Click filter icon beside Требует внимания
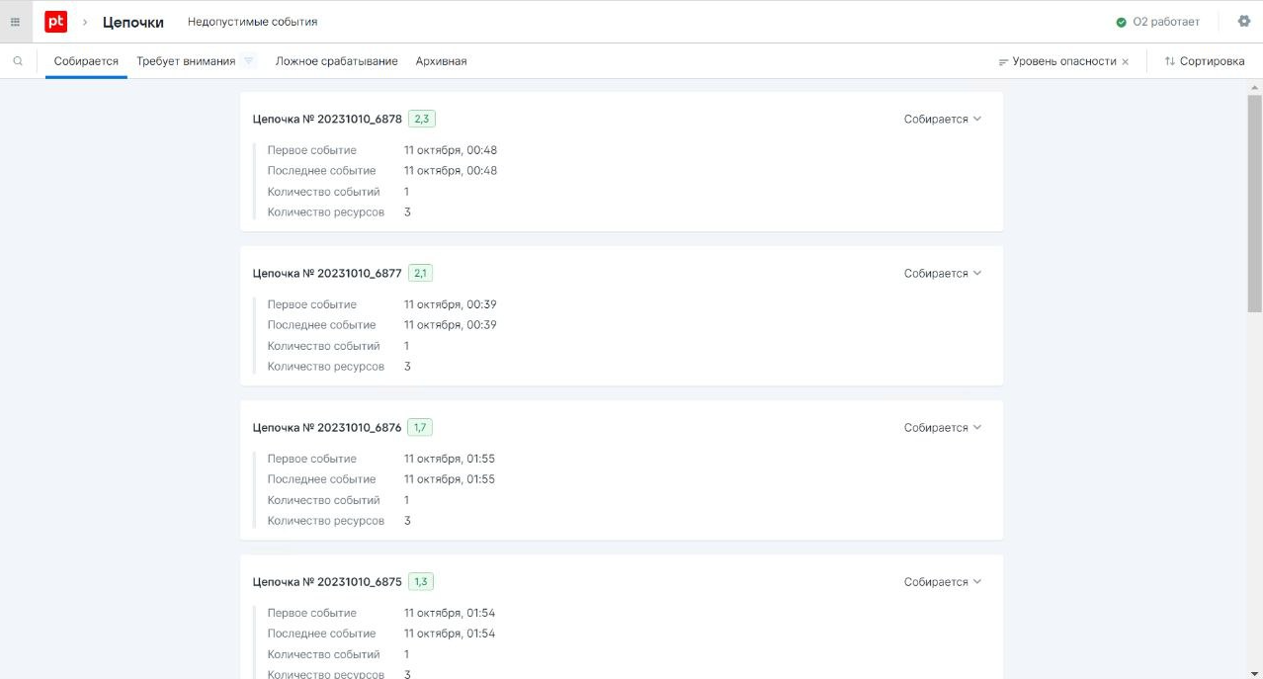This screenshot has width=1263, height=679. click(249, 61)
